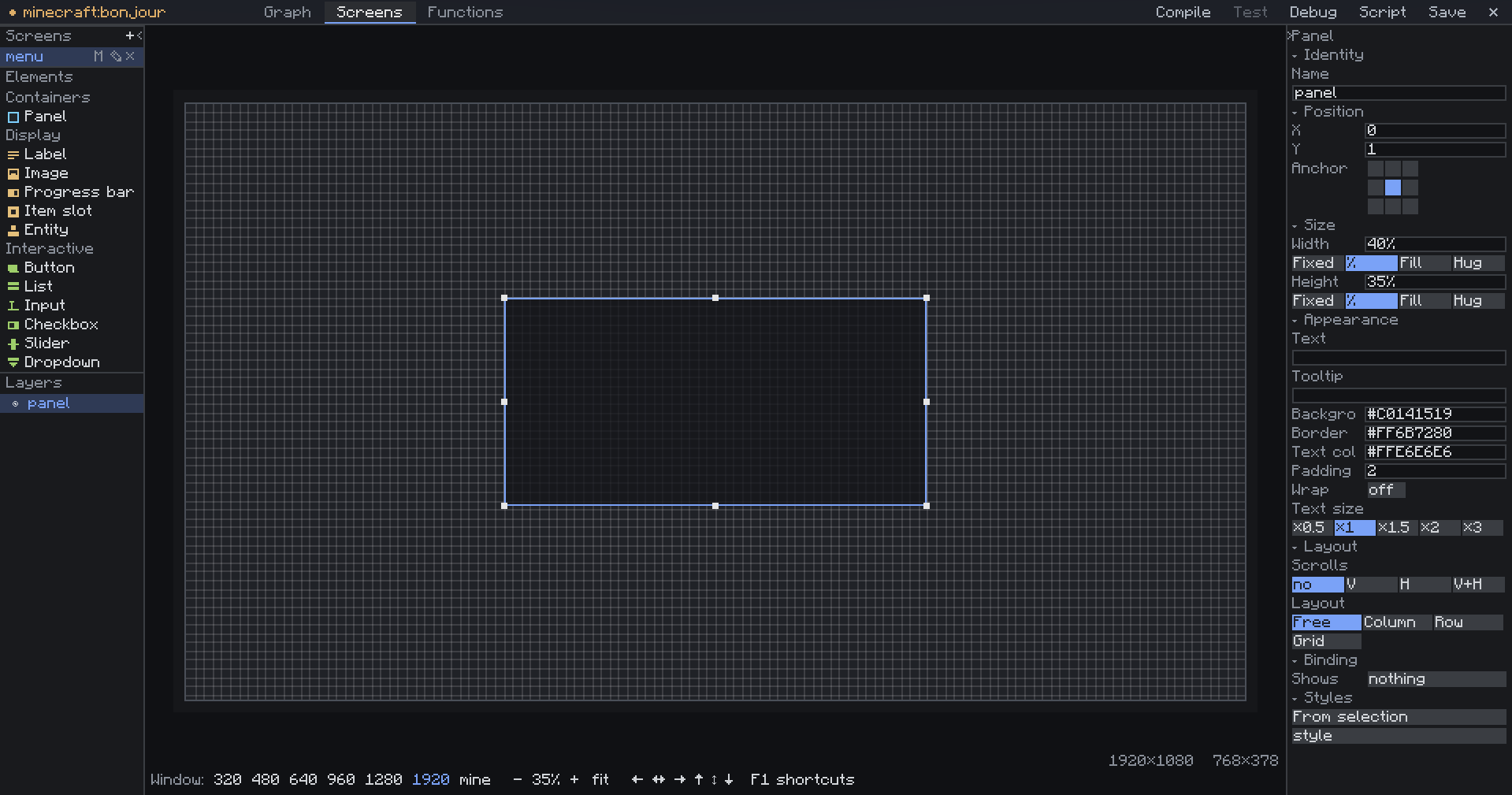
Task: Open the Shows binding dropdown set to nothing
Action: [1436, 678]
